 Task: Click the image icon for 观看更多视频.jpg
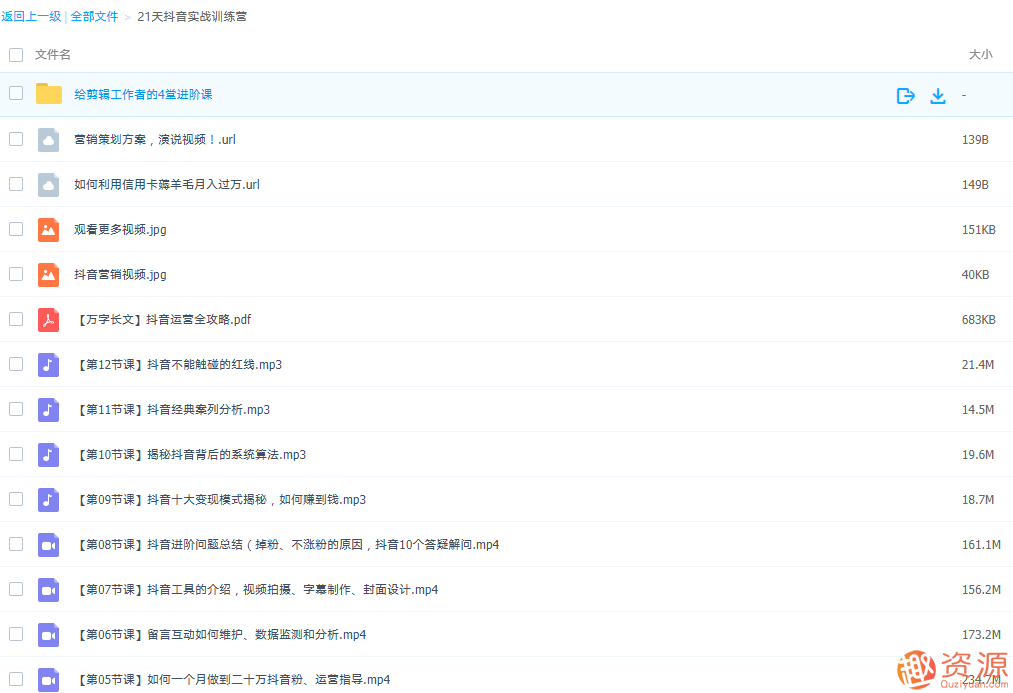48,230
